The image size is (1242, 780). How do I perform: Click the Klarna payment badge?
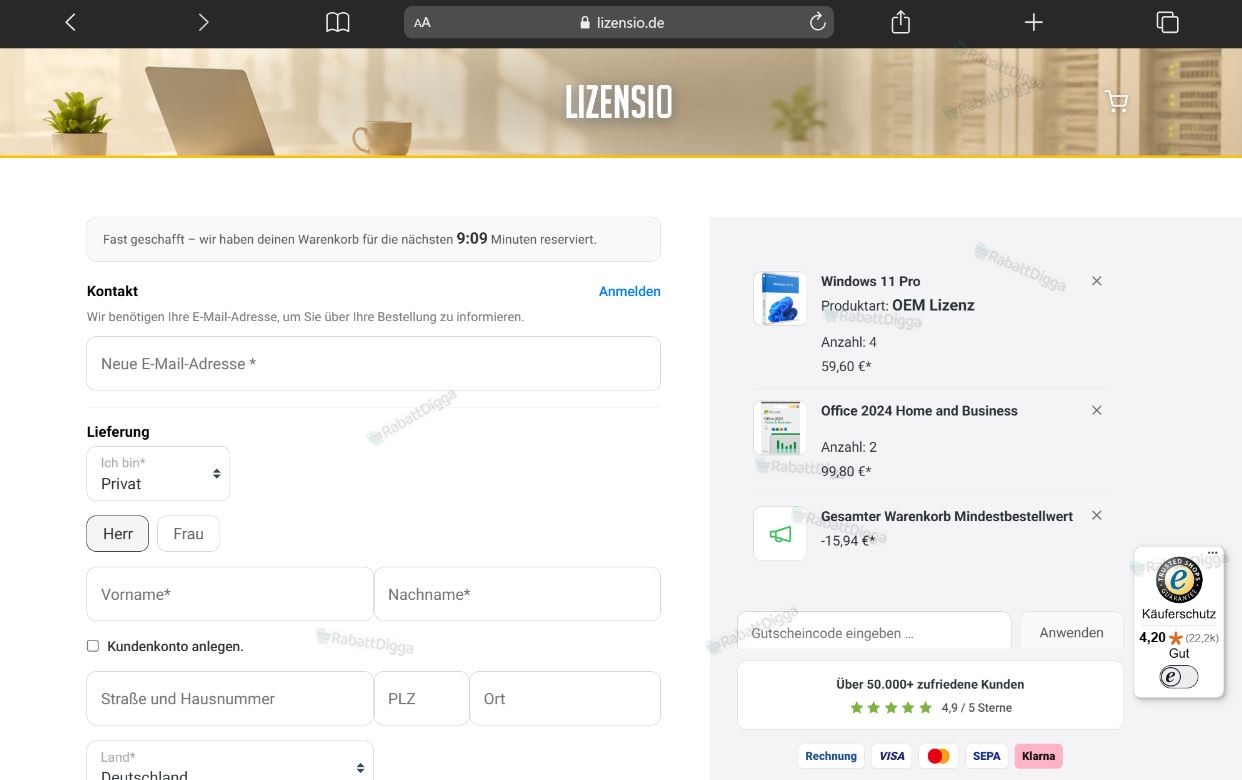pyautogui.click(x=1038, y=756)
